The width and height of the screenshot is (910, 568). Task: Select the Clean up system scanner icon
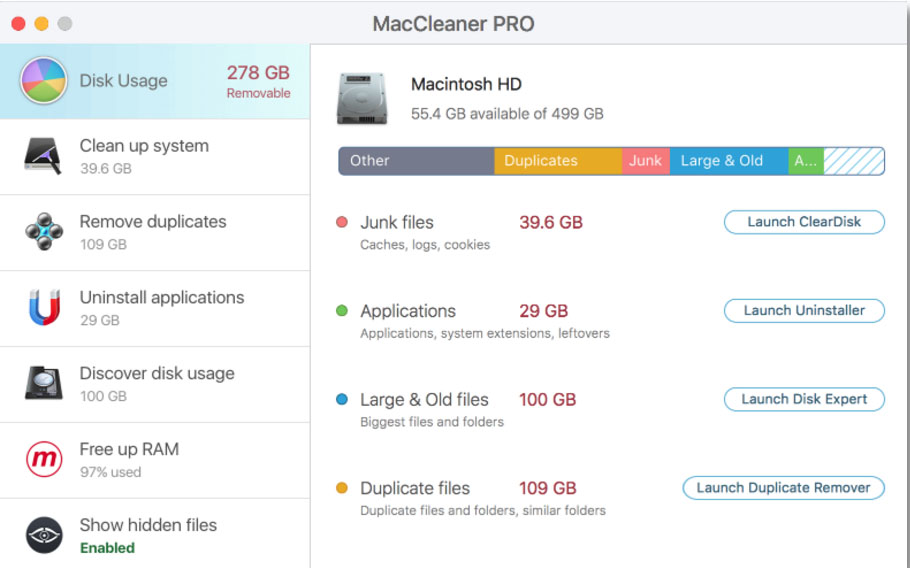coord(43,156)
